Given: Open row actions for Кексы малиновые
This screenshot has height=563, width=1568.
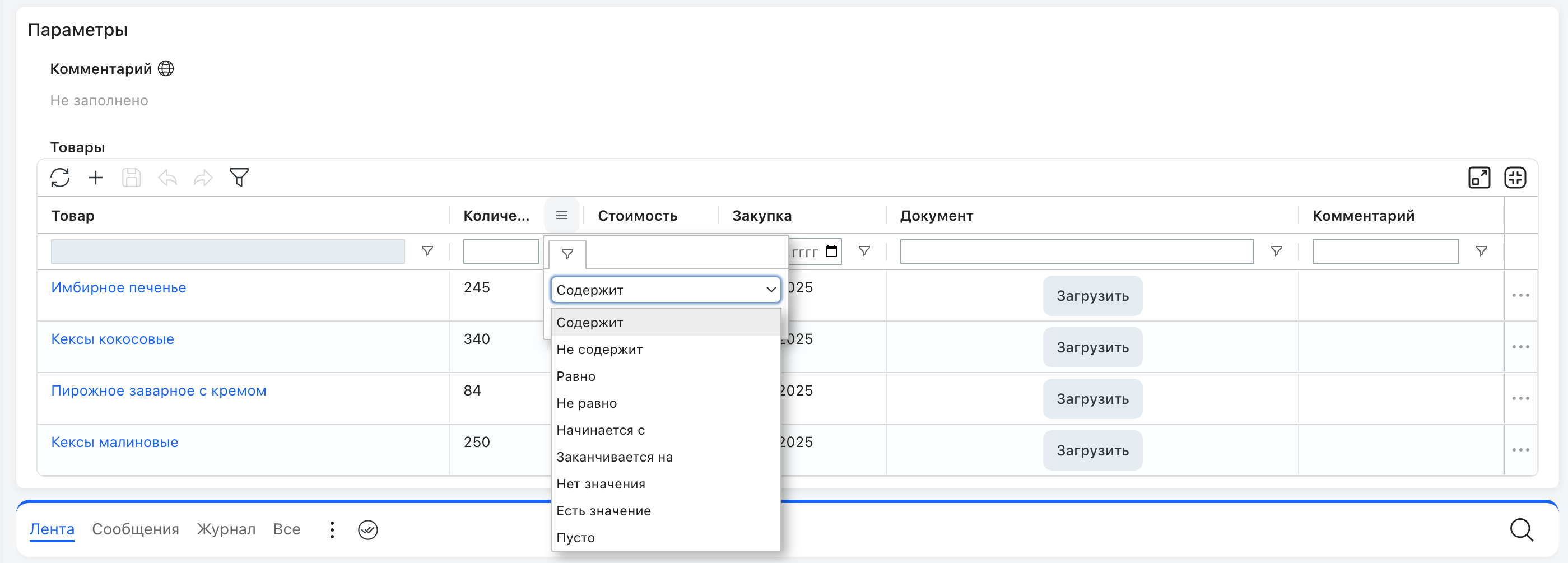Looking at the screenshot, I should click(x=1520, y=450).
